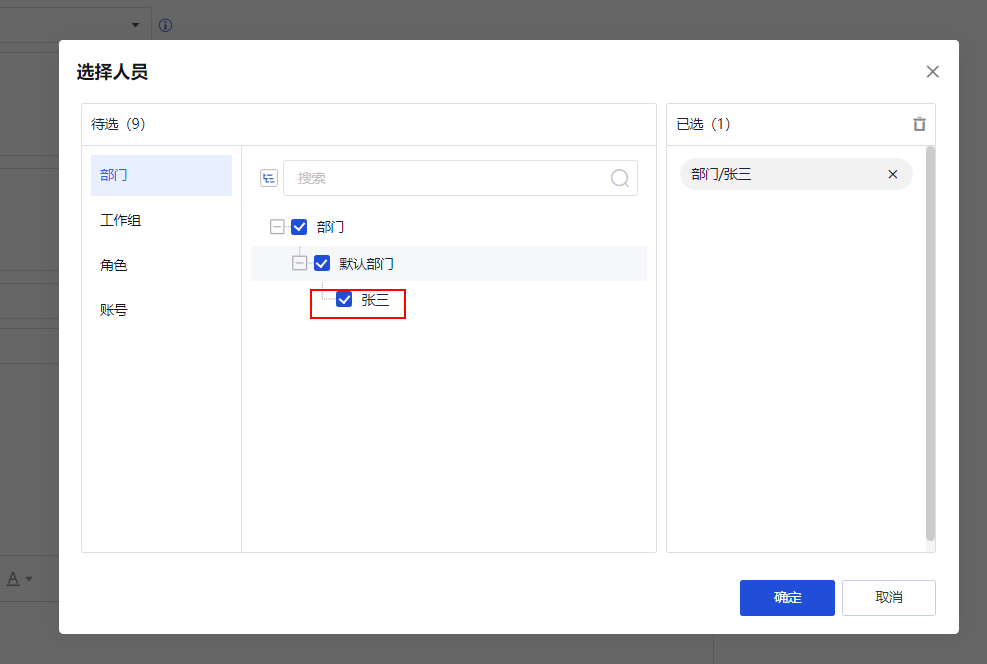Click the search magnifier icon

[620, 178]
